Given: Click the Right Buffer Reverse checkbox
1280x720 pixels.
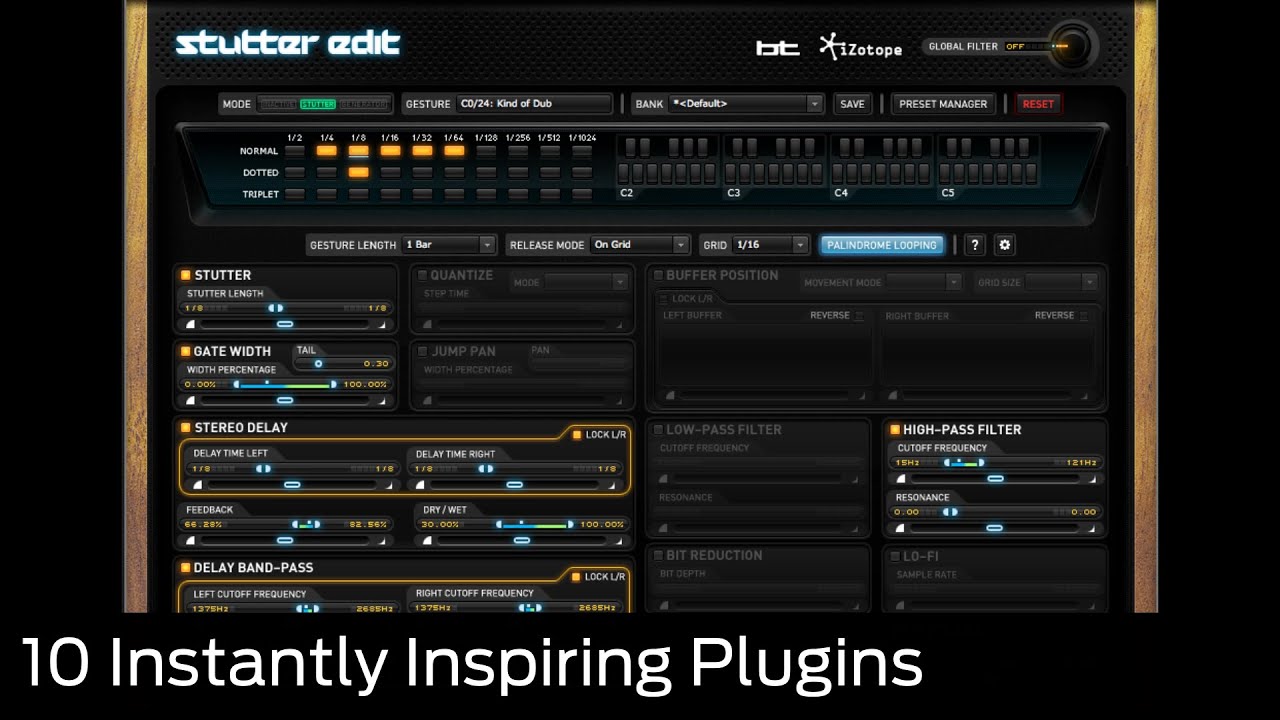Looking at the screenshot, I should click(1083, 316).
